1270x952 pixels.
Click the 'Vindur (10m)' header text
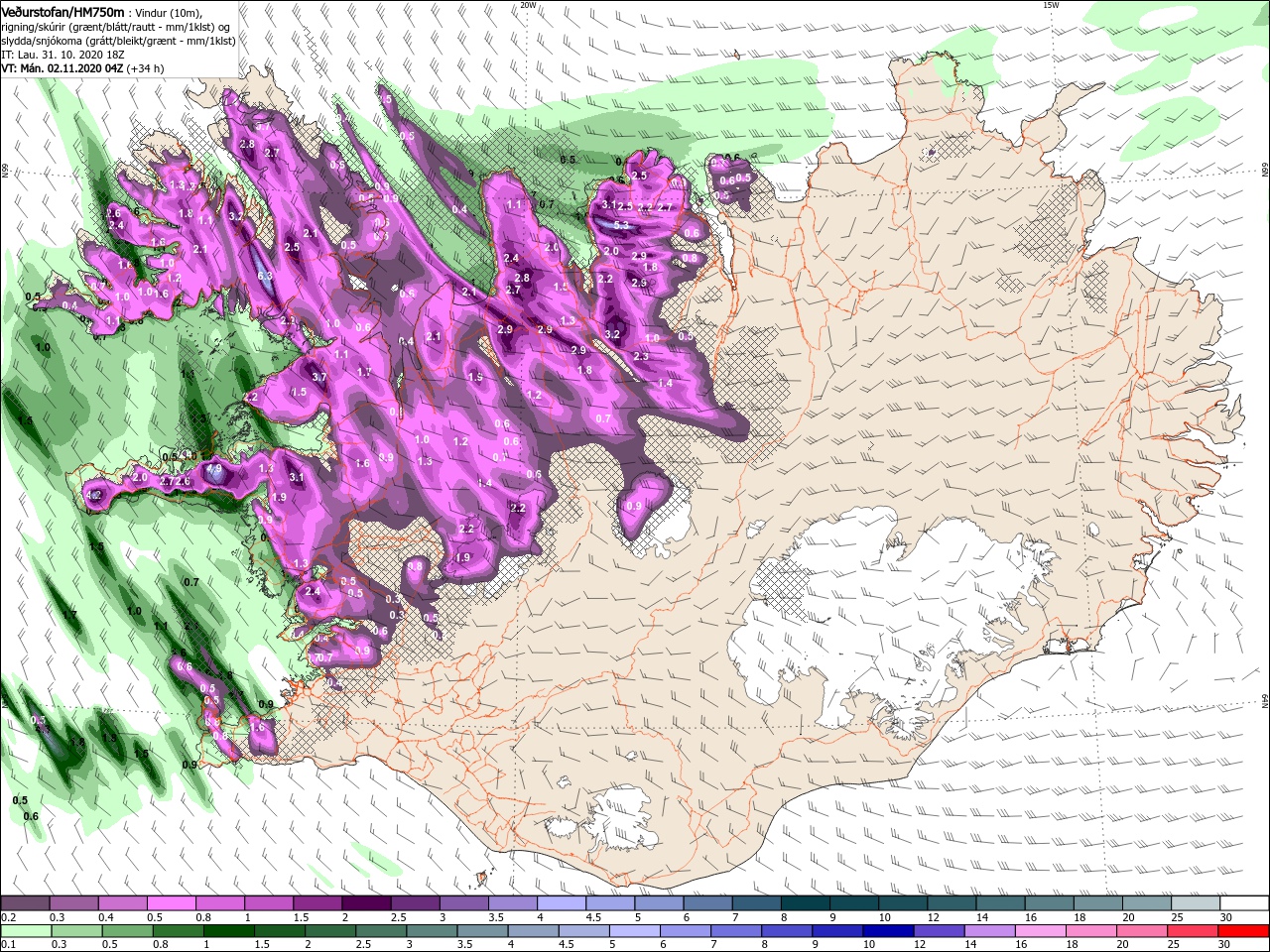(168, 12)
